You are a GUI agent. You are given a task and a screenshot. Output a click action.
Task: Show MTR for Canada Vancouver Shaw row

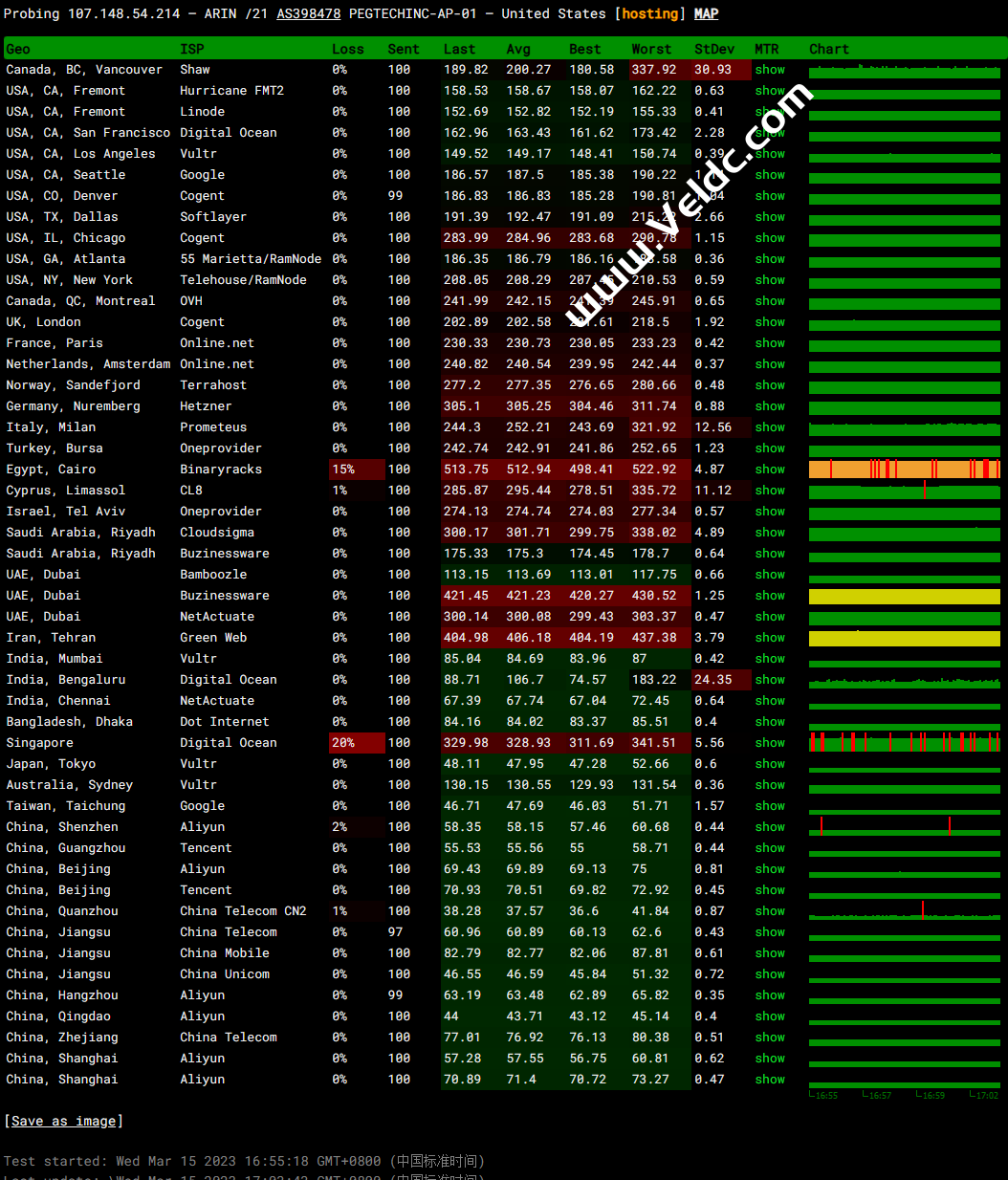(769, 70)
